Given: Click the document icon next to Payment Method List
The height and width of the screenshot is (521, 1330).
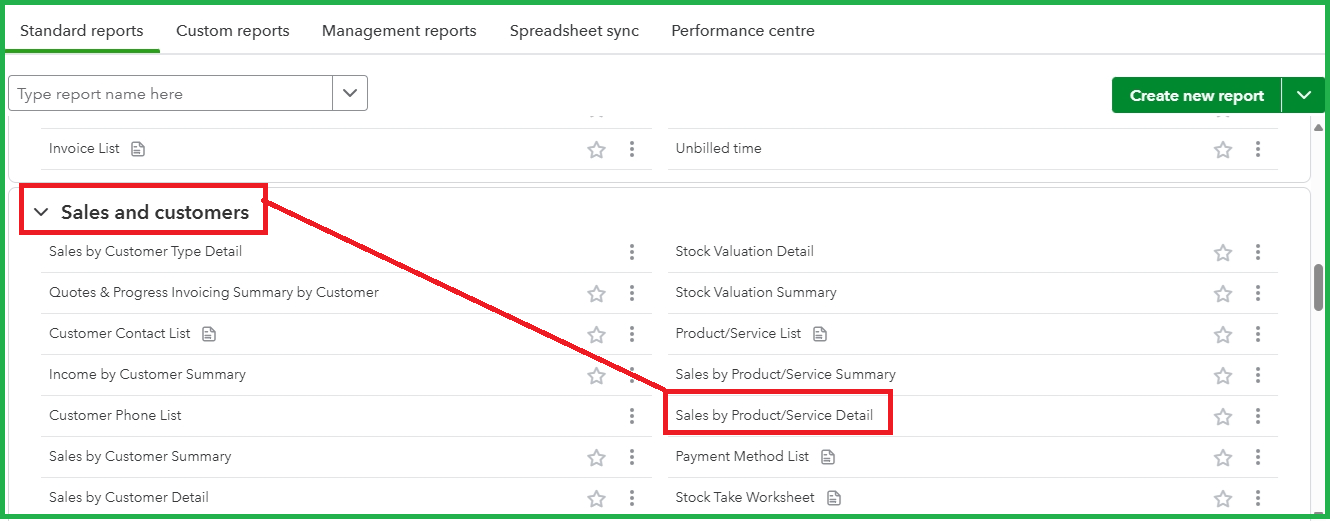Looking at the screenshot, I should coord(827,457).
